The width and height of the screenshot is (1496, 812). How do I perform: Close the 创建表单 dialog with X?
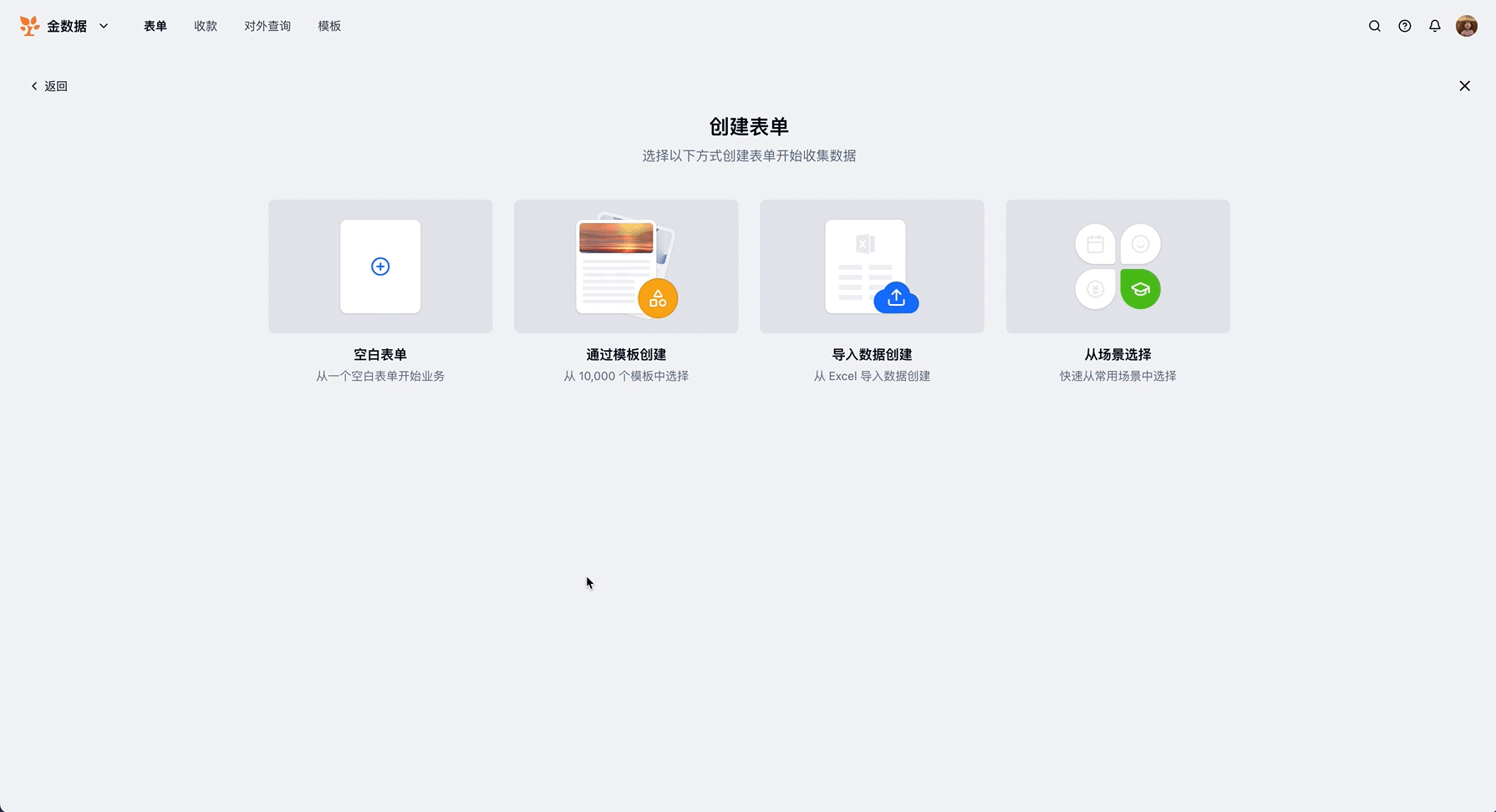click(x=1464, y=86)
